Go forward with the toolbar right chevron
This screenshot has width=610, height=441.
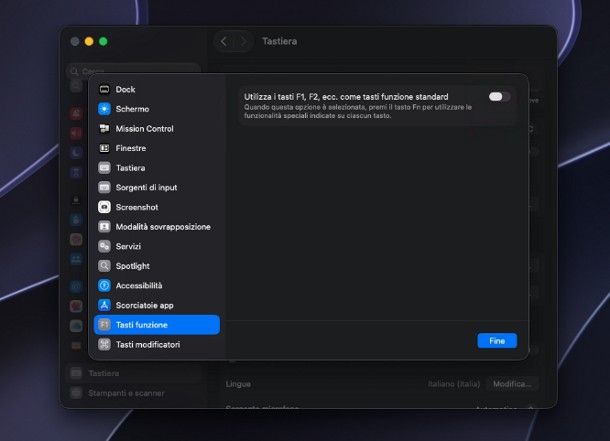(x=244, y=41)
